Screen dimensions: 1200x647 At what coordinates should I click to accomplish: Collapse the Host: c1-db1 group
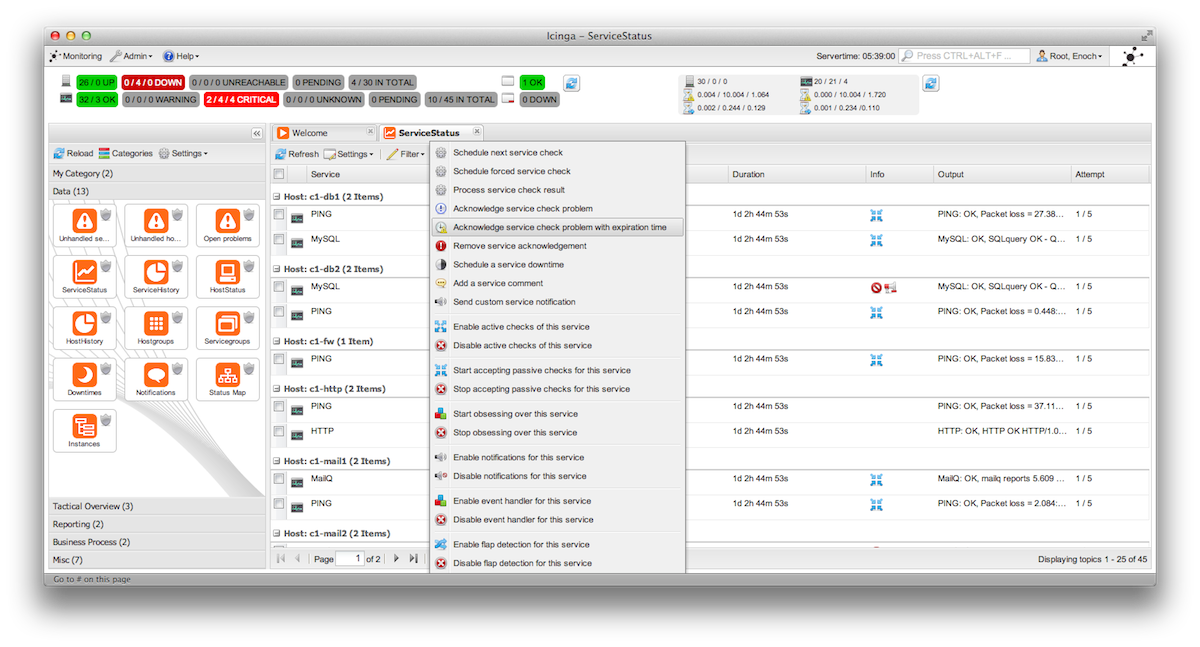277,197
